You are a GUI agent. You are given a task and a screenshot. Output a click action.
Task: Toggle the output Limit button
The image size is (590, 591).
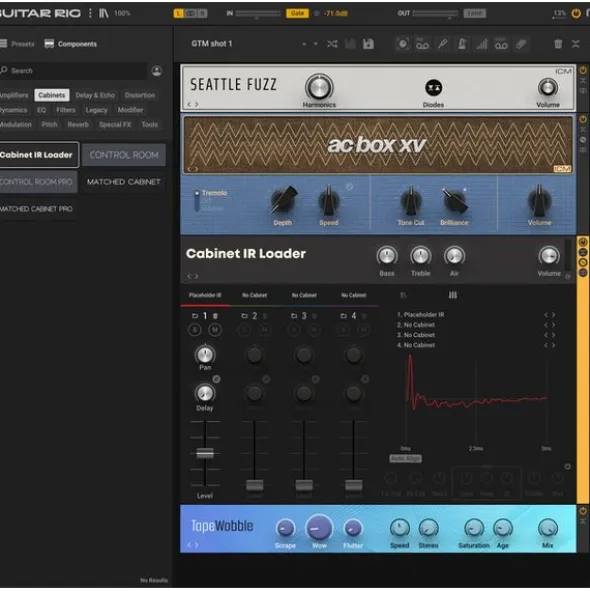pos(475,13)
